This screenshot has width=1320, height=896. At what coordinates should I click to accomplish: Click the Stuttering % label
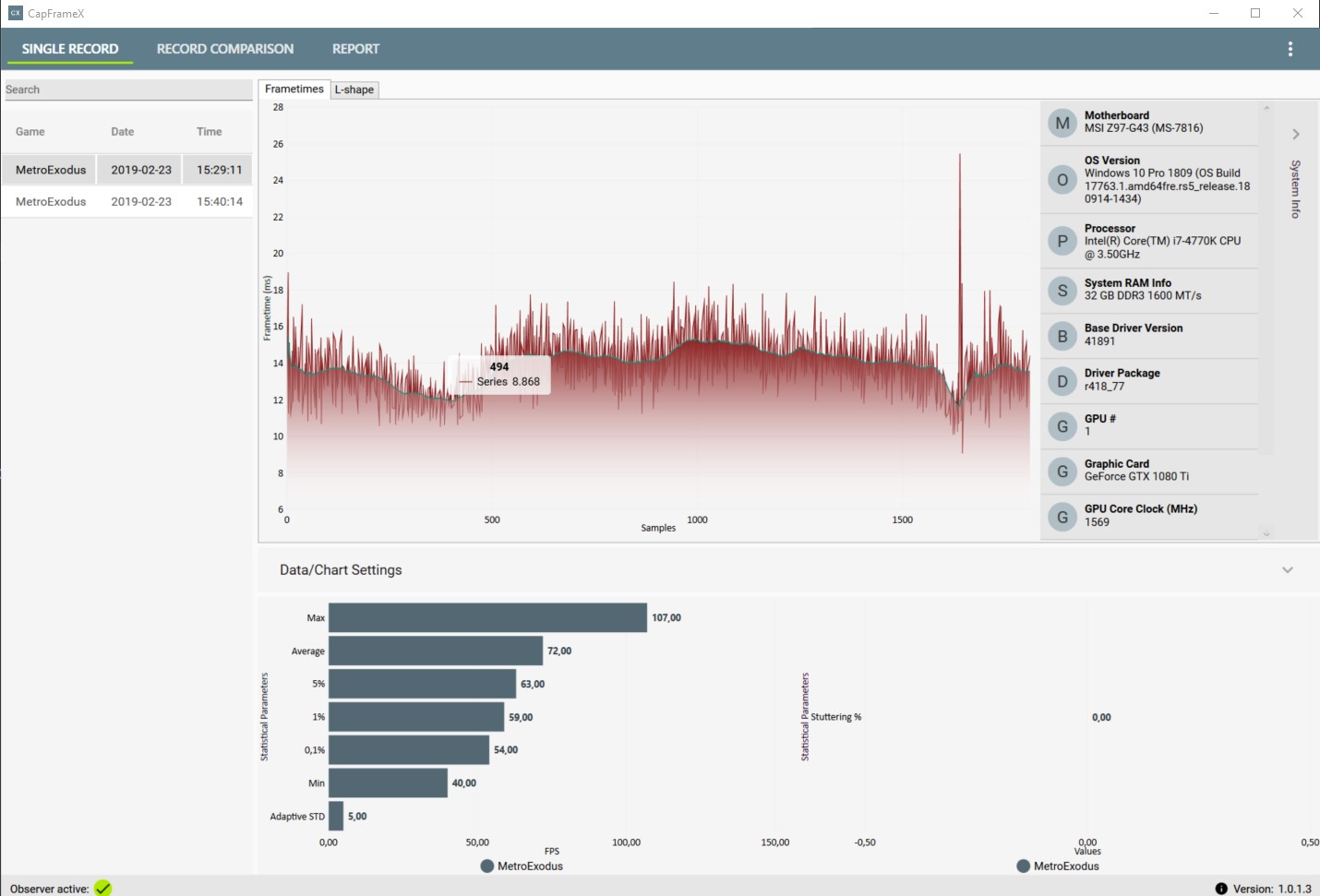(835, 717)
